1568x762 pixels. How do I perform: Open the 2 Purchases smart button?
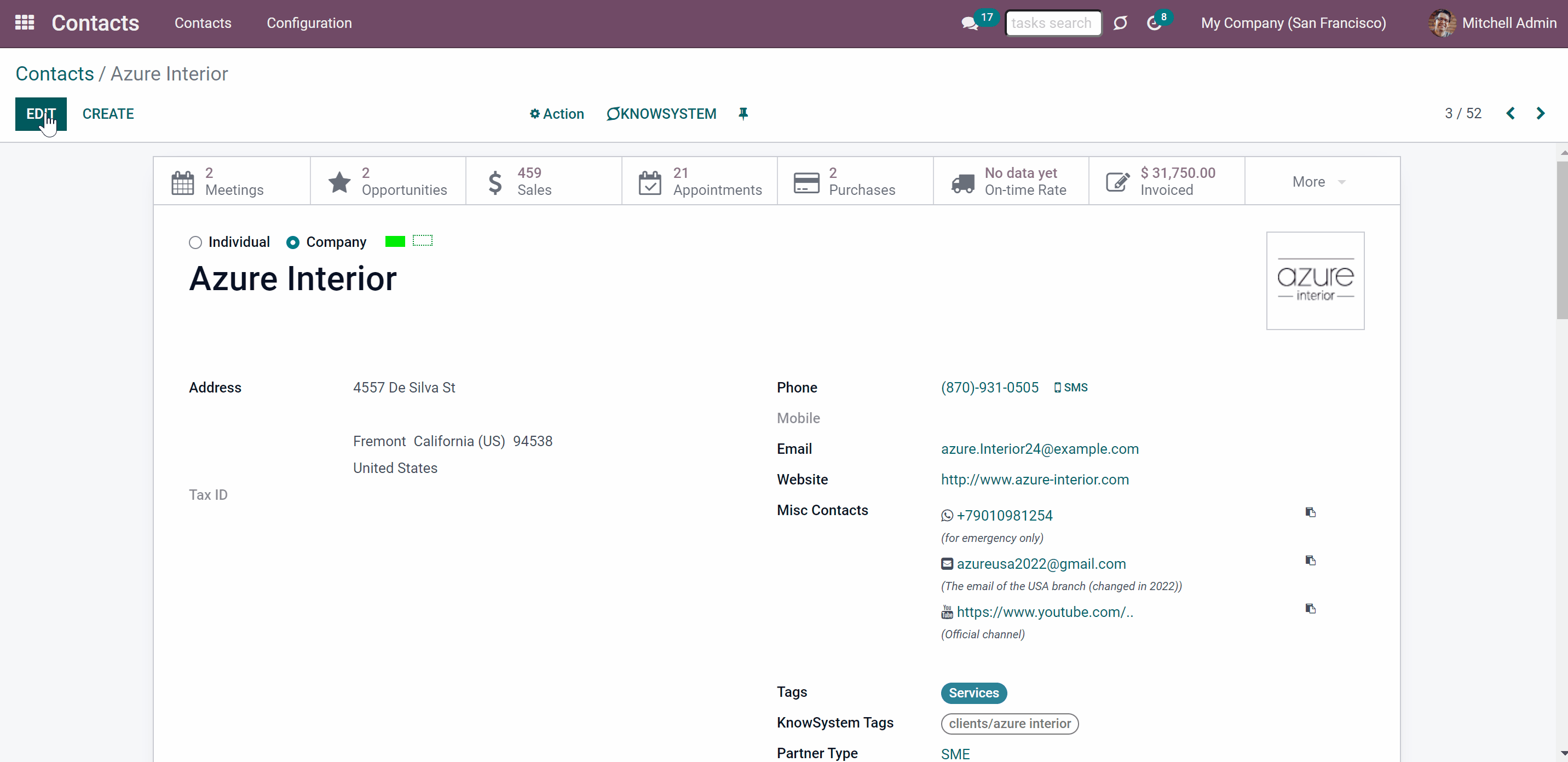coord(856,181)
